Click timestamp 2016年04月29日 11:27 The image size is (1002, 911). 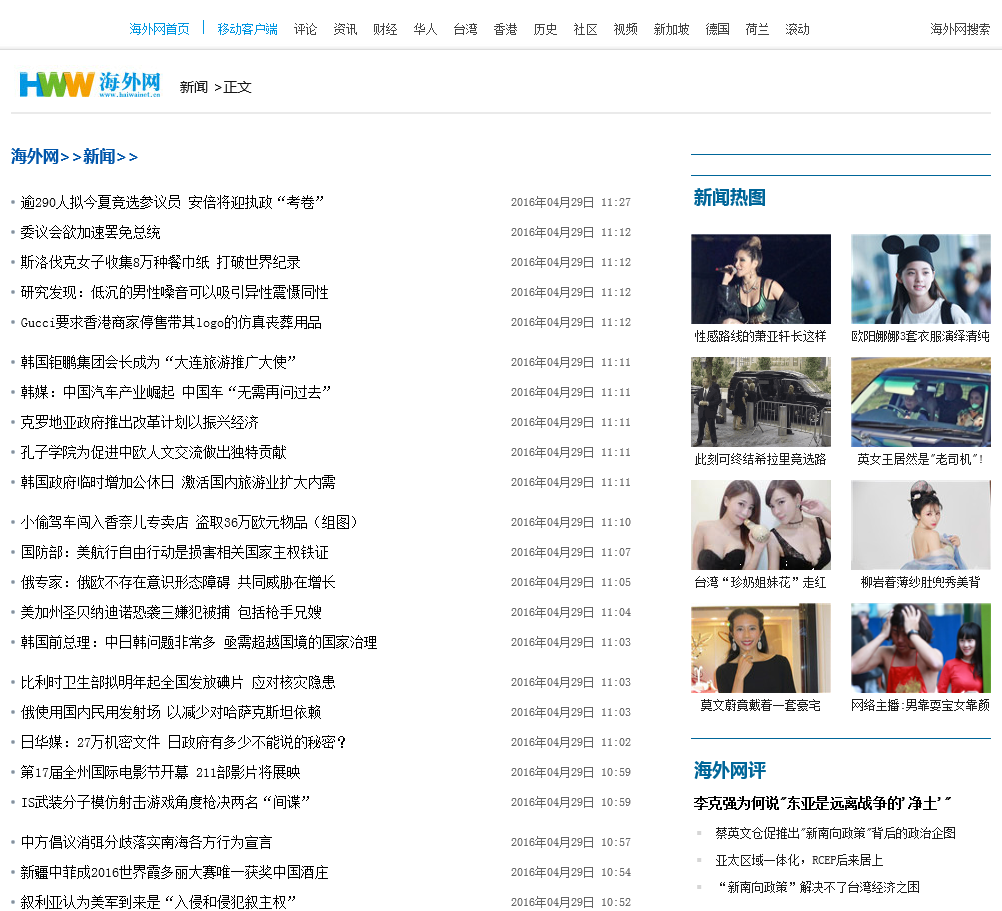pyautogui.click(x=571, y=203)
